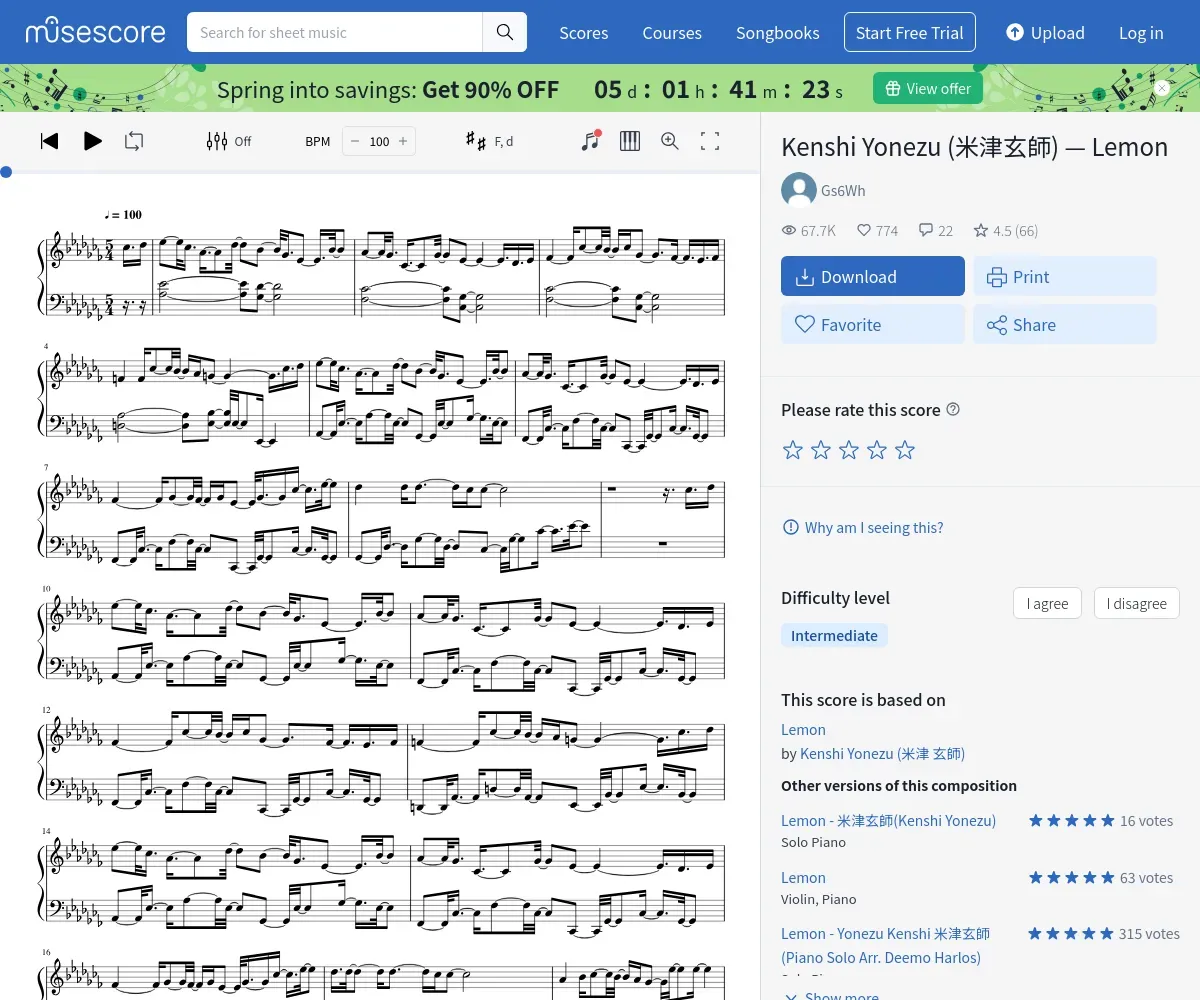Click Why am I seeing this?

click(x=863, y=527)
